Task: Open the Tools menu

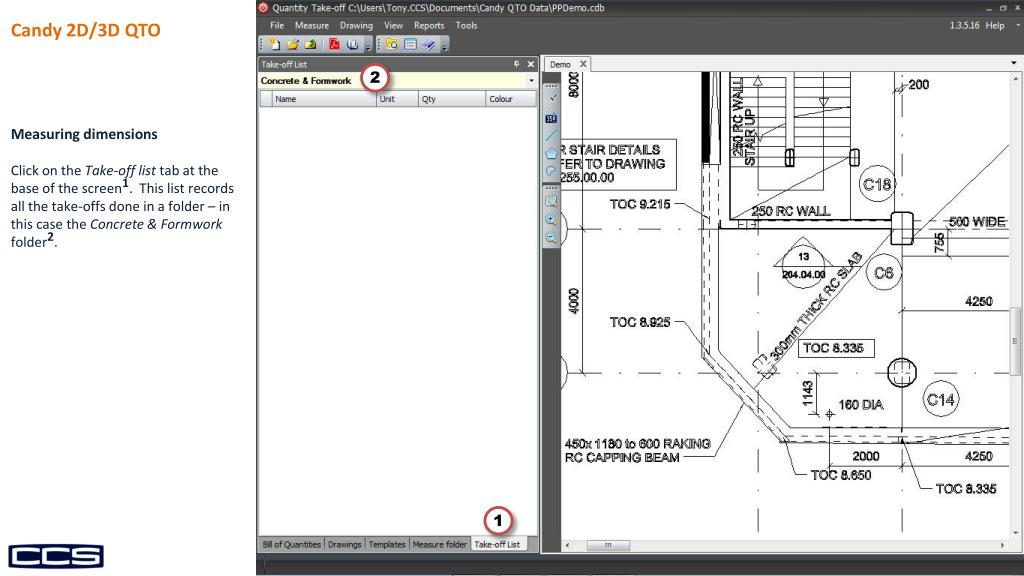Action: click(x=466, y=25)
